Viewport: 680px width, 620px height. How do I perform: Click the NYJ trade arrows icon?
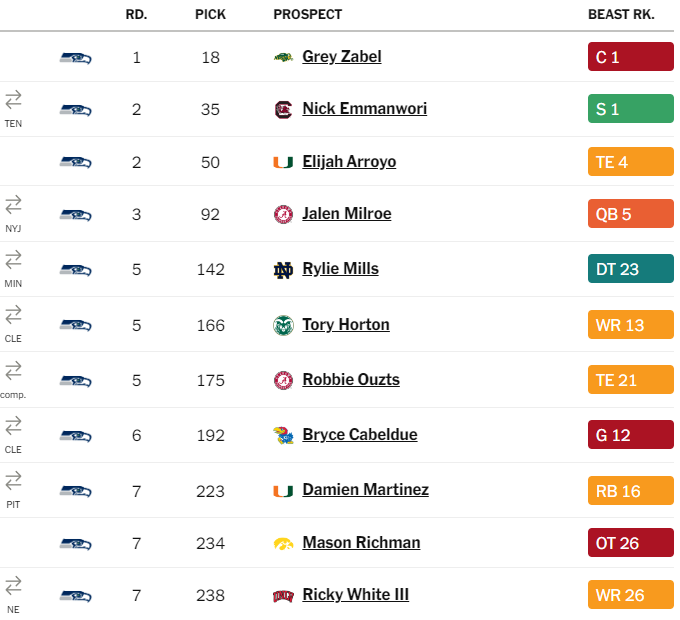click(13, 205)
